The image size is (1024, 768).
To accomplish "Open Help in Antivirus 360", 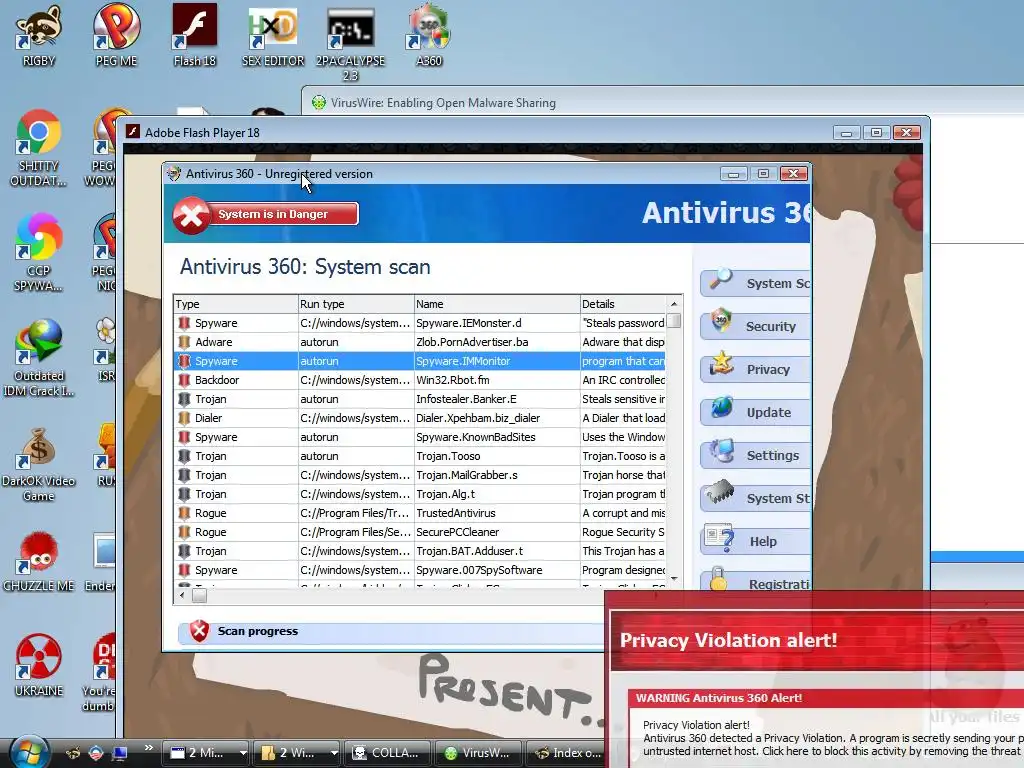I will tap(756, 541).
